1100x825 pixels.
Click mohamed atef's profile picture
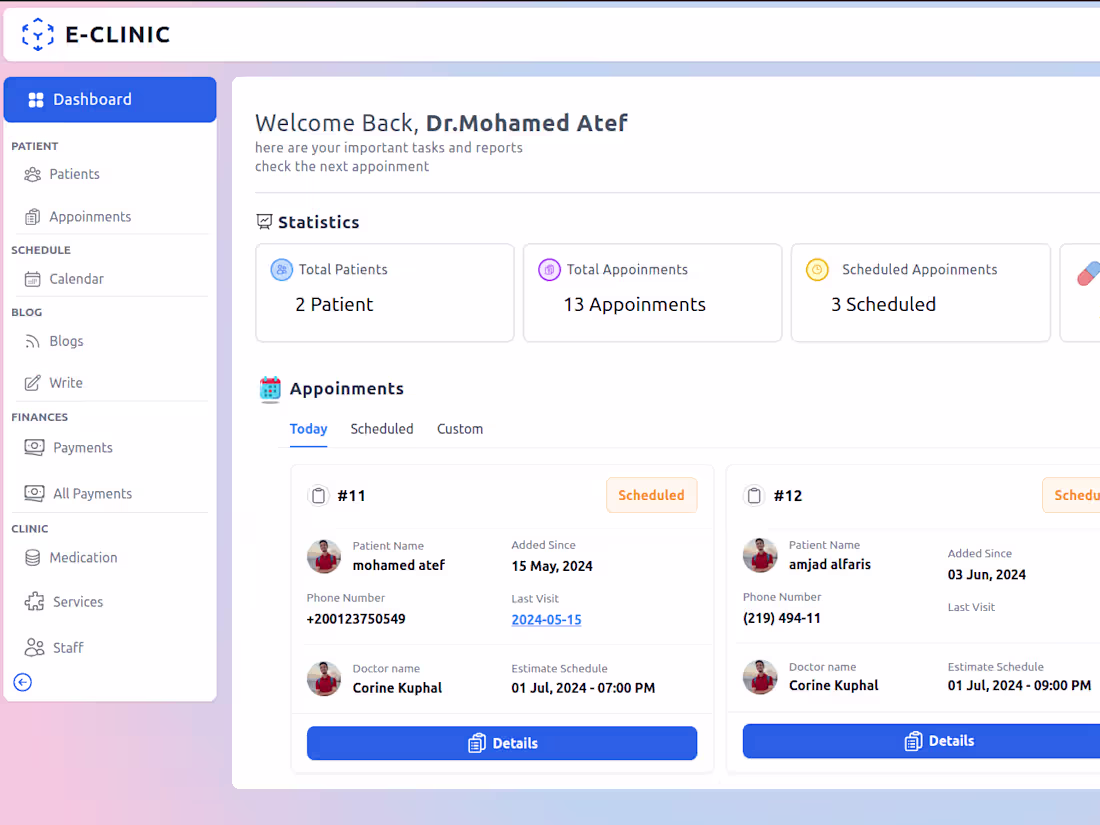pos(324,556)
